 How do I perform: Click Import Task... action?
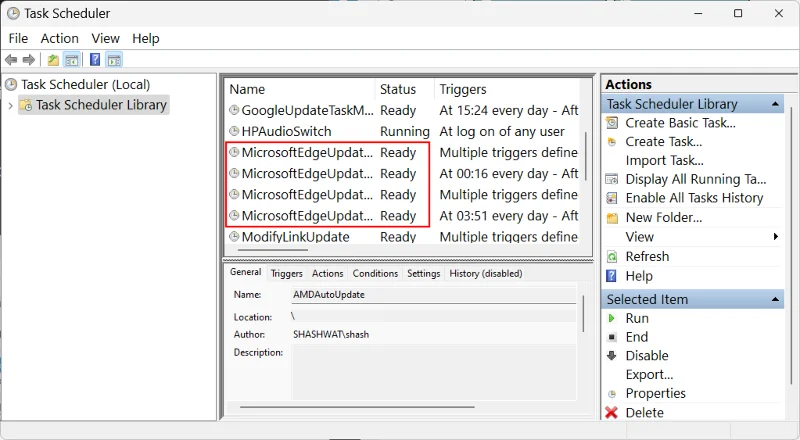coord(665,161)
